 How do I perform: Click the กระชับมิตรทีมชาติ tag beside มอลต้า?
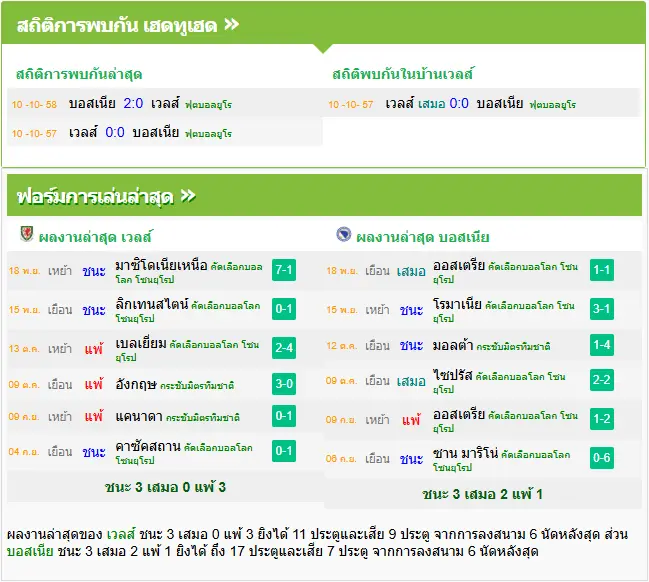pos(513,346)
